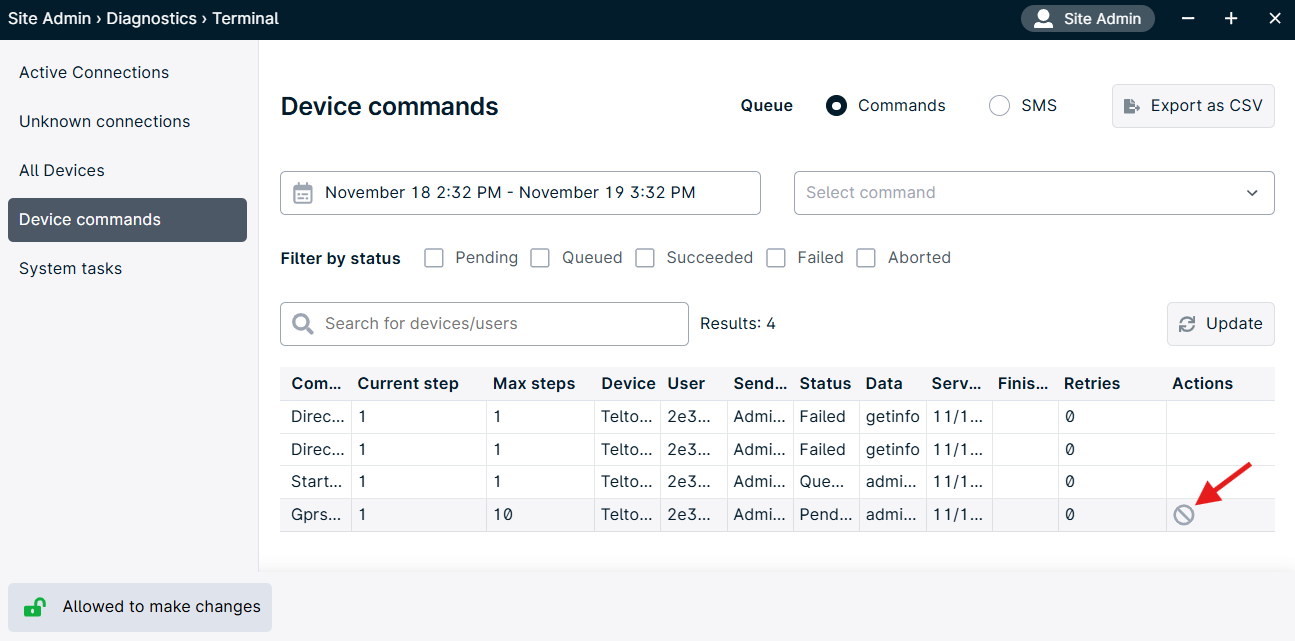This screenshot has height=641, width=1295.
Task: Select the SMS queue radio button
Action: (x=998, y=105)
